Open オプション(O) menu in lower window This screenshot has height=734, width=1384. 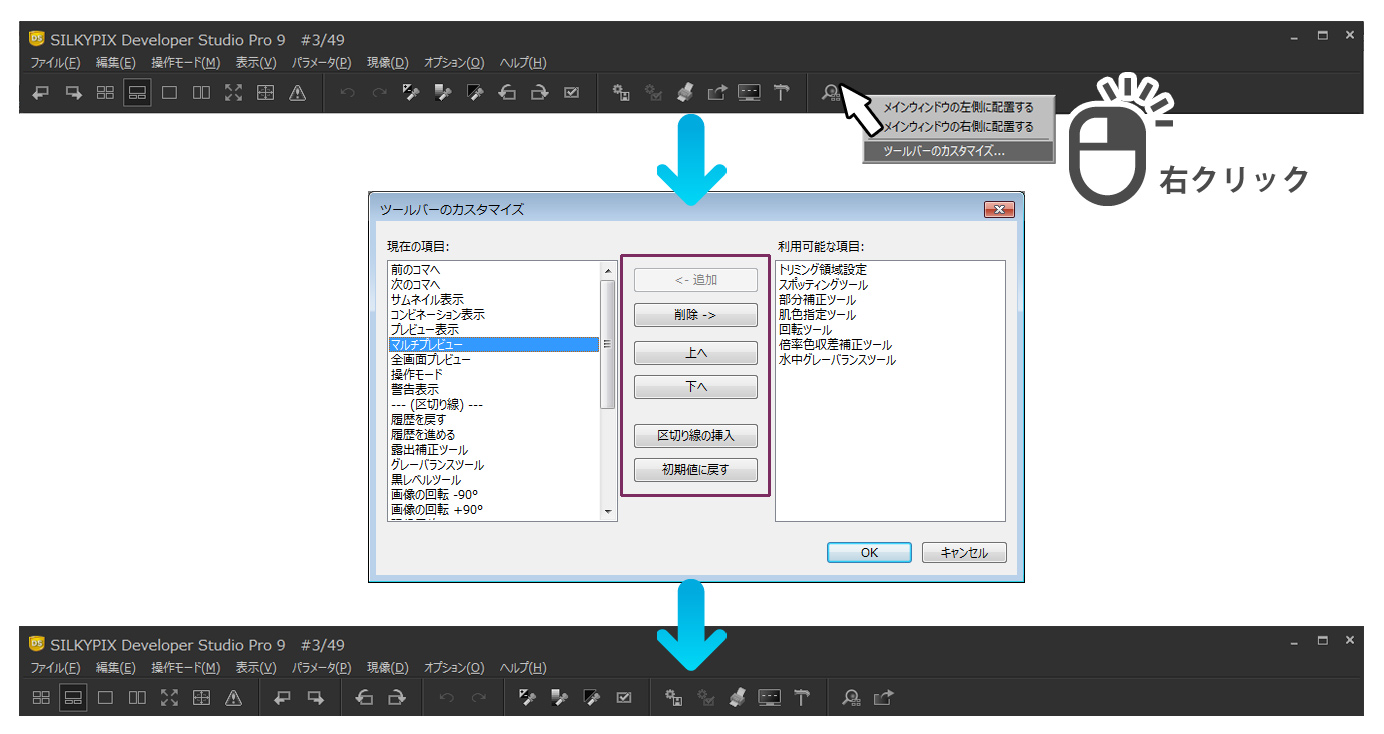[x=454, y=668]
